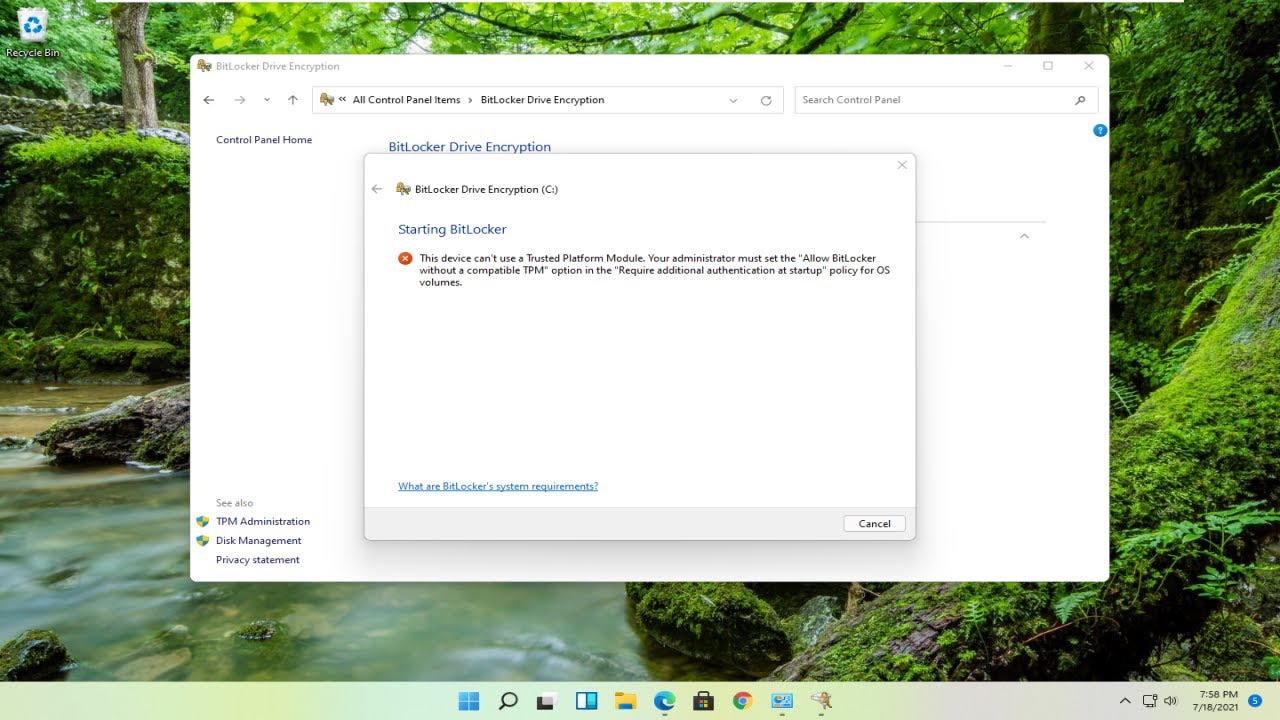Viewport: 1280px width, 720px height.
Task: Open Task View on the taskbar
Action: point(547,701)
